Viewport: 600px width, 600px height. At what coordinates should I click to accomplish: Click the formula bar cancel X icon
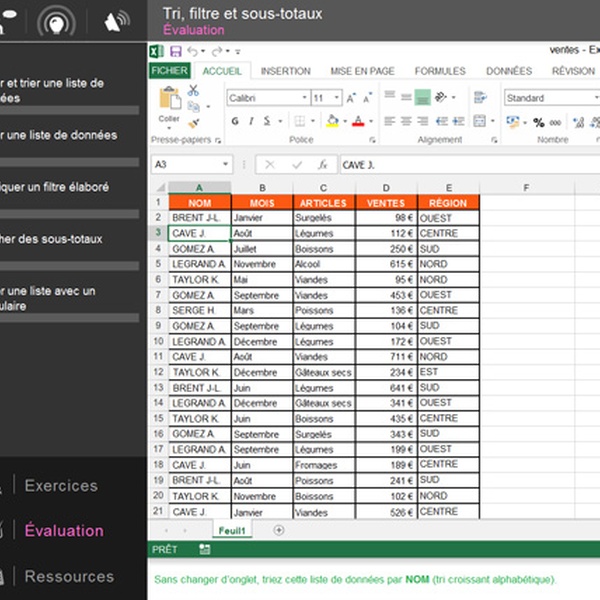[x=270, y=165]
